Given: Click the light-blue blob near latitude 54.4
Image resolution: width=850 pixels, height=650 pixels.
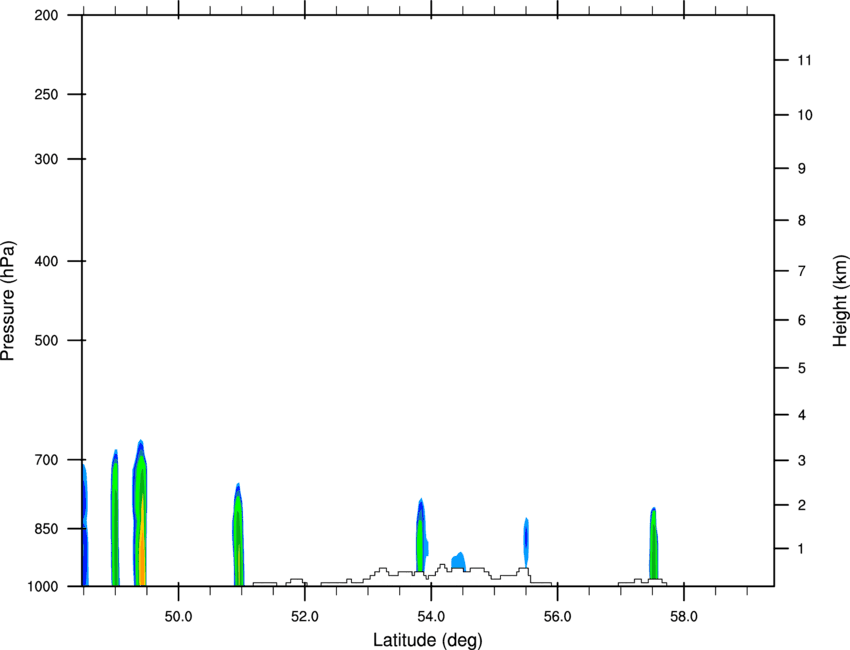Looking at the screenshot, I should (458, 561).
